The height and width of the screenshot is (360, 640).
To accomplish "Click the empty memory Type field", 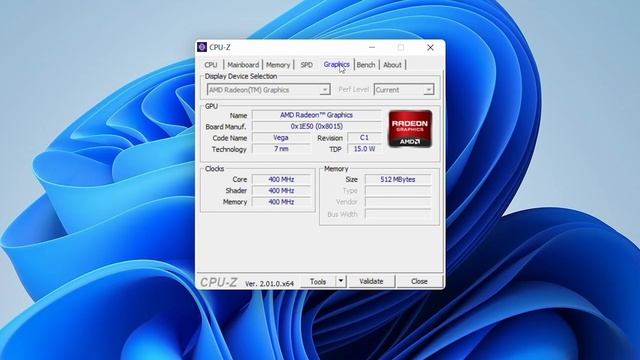I will (x=398, y=191).
